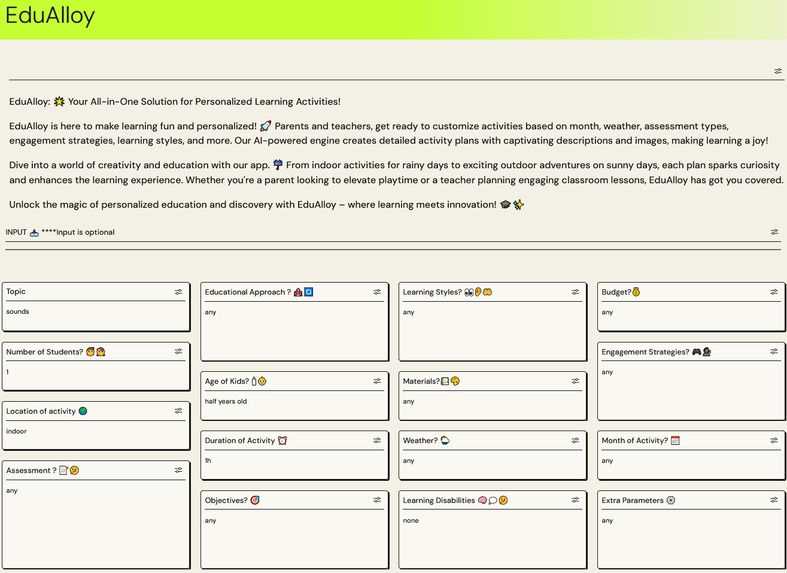Click into the Engagement Strategies text area

[691, 390]
